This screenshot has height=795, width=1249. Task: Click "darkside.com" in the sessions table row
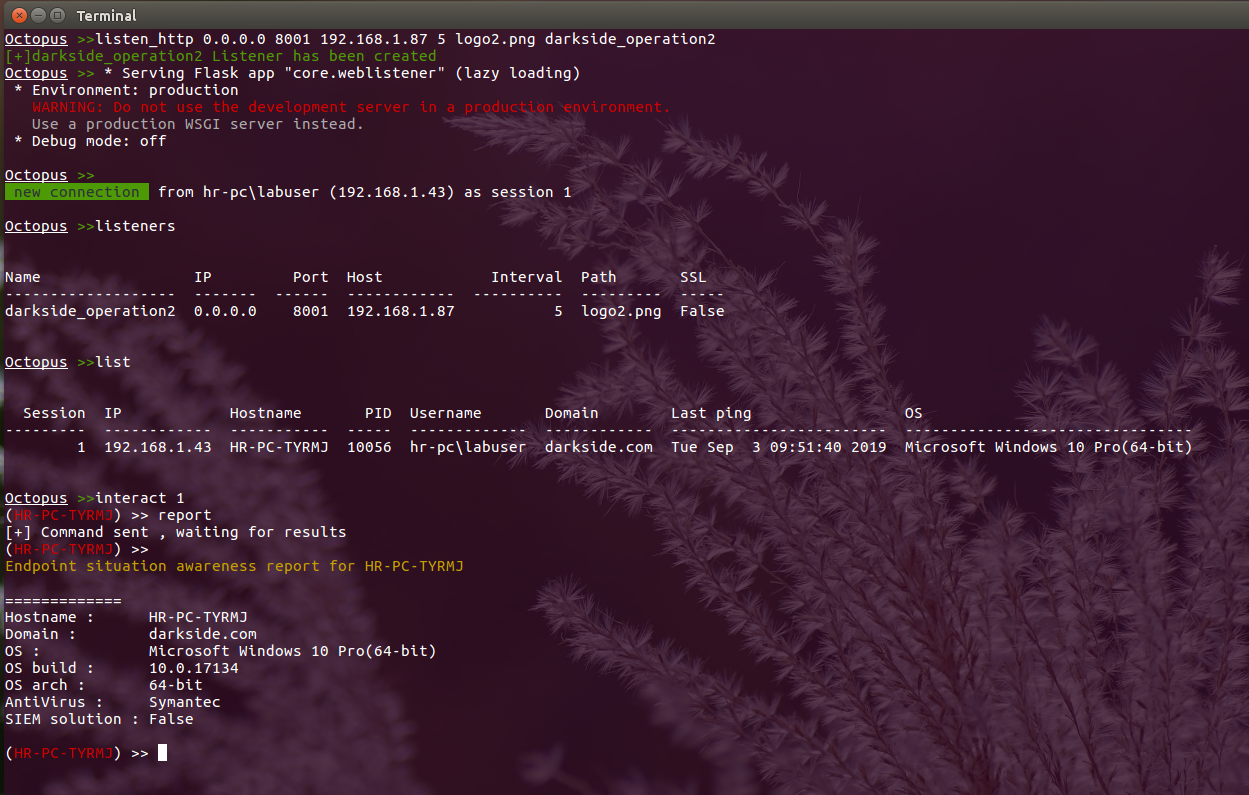click(599, 447)
